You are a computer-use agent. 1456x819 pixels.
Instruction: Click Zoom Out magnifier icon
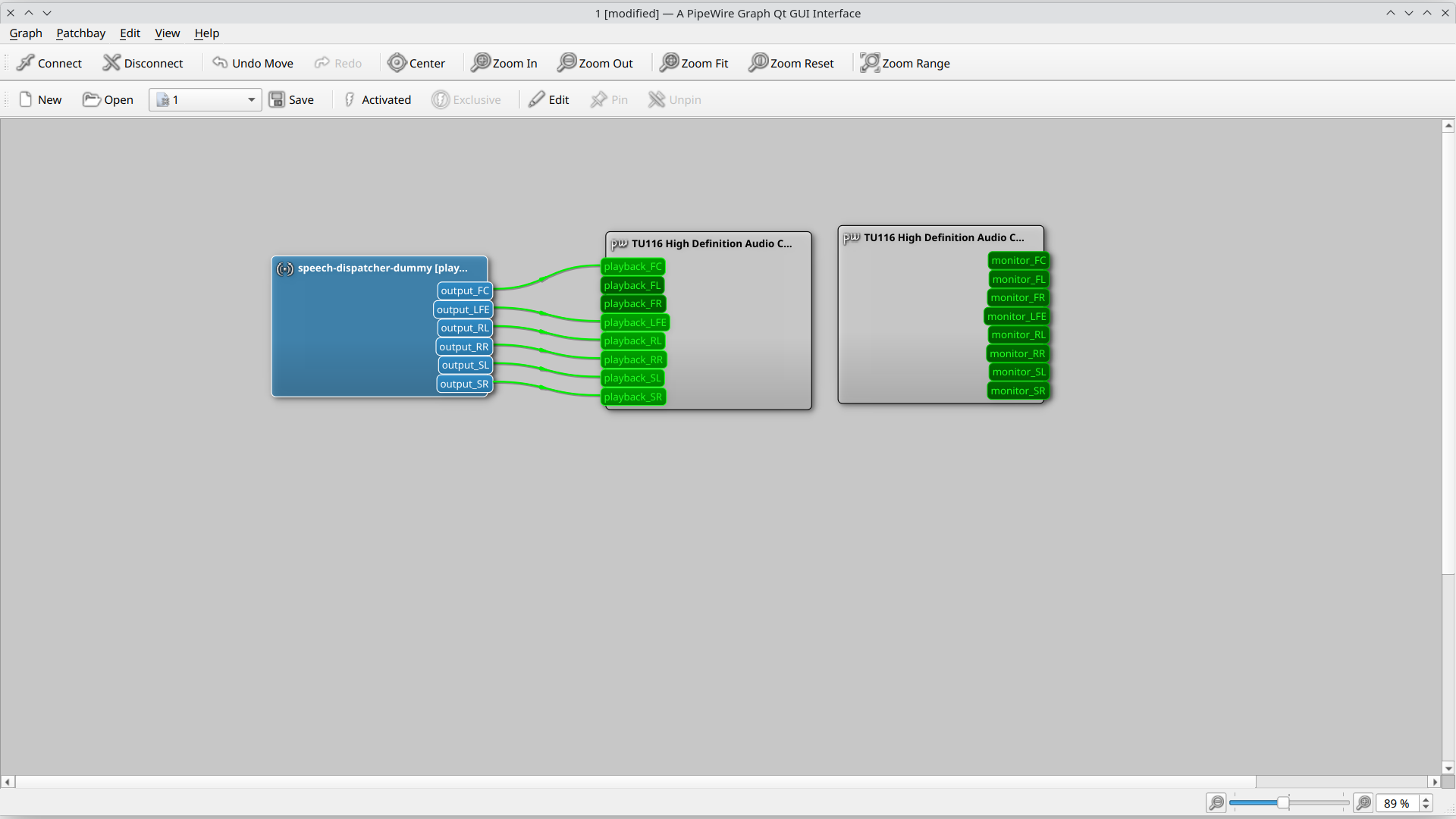(x=567, y=63)
